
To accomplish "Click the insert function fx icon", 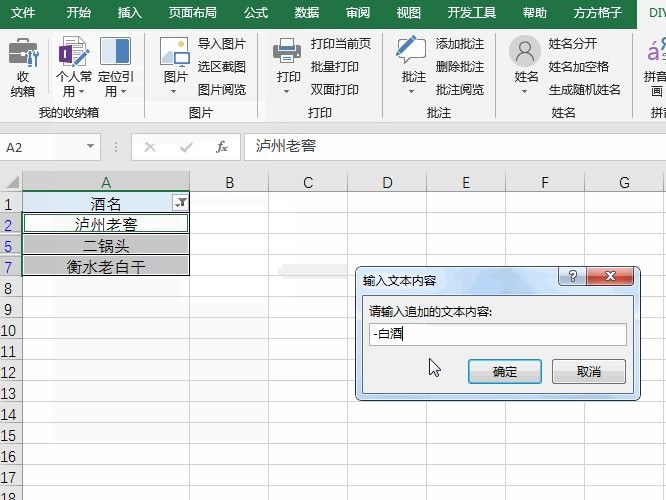I will coord(222,147).
